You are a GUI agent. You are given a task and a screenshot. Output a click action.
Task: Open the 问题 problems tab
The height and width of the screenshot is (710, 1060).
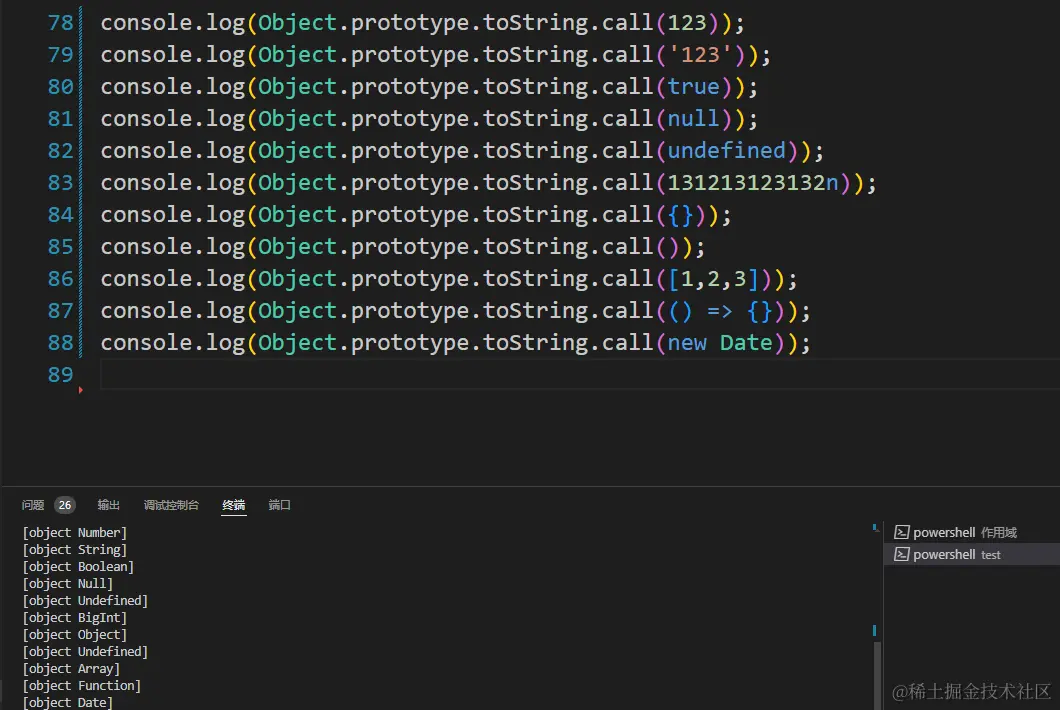pos(32,505)
